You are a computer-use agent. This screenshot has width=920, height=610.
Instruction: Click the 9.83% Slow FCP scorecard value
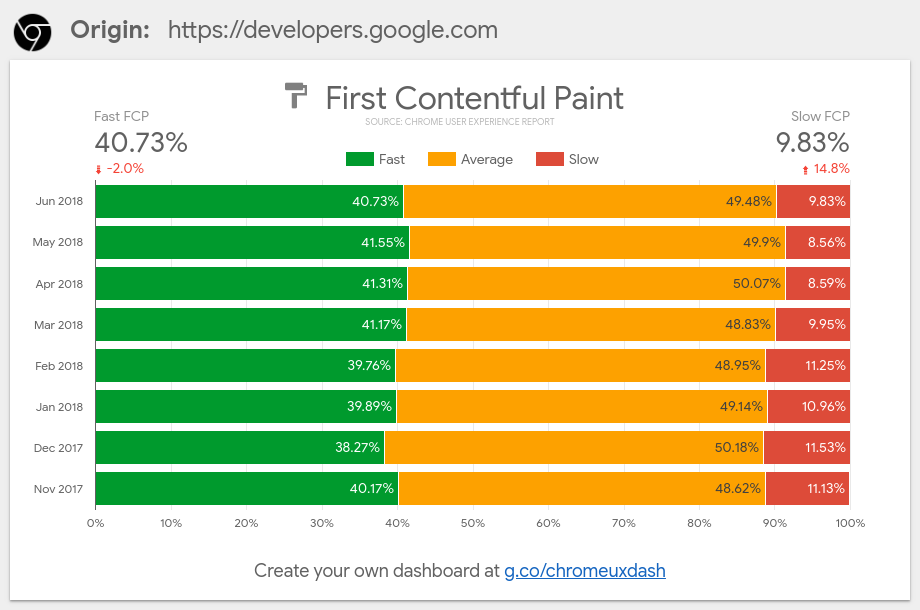813,143
